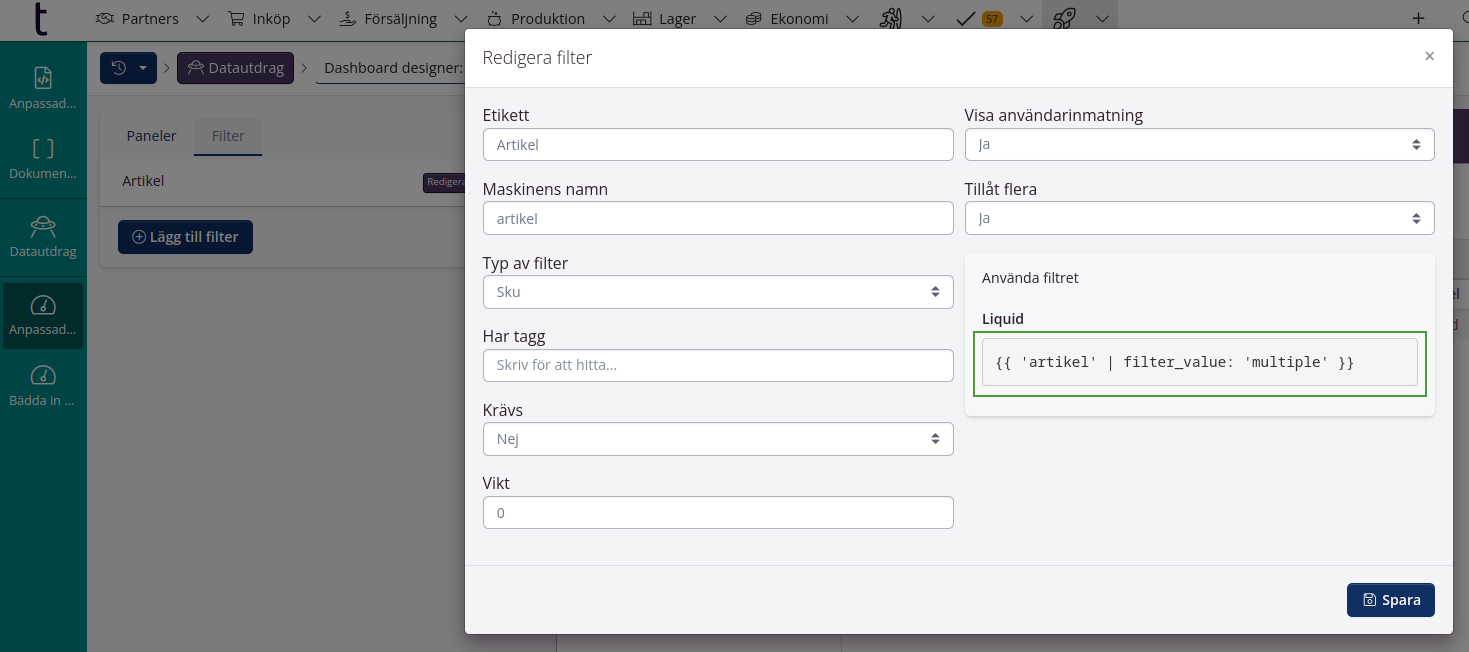Click the plus icon in top bar
This screenshot has width=1469, height=652.
[x=1417, y=19]
